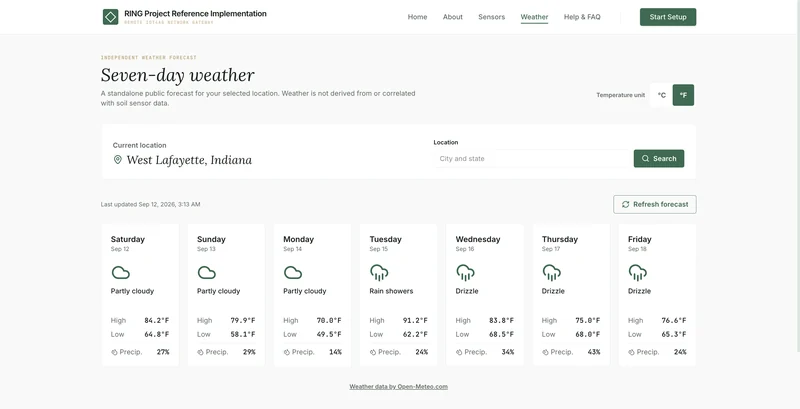Click the Friday drizzle icon

click(638, 272)
